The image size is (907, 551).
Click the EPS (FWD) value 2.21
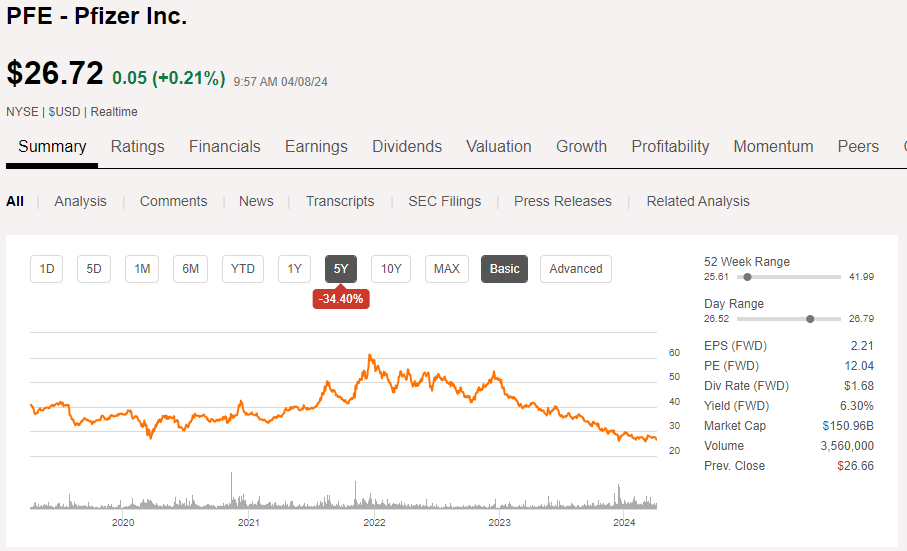[862, 346]
